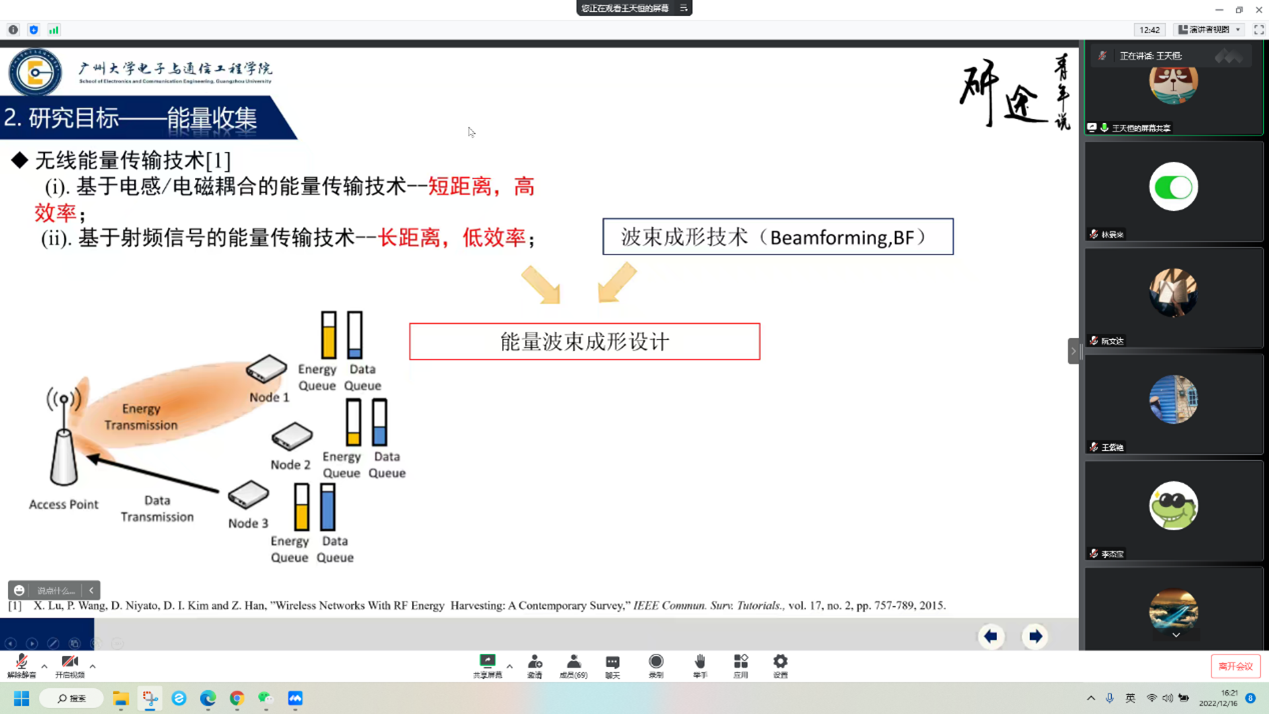Expand video options arrow

(x=93, y=666)
